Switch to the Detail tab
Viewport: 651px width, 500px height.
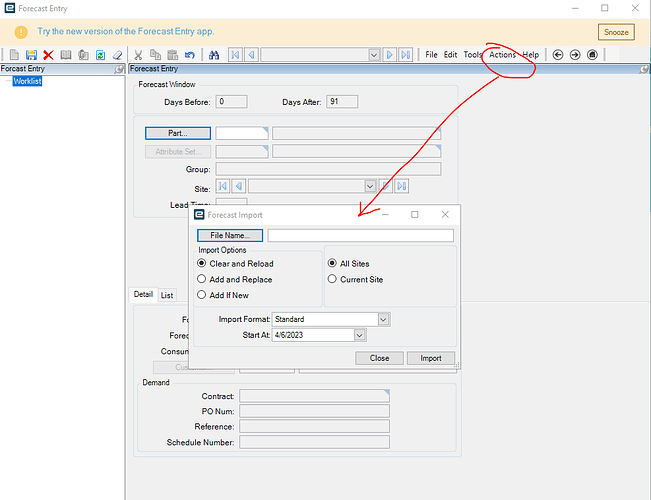point(143,294)
